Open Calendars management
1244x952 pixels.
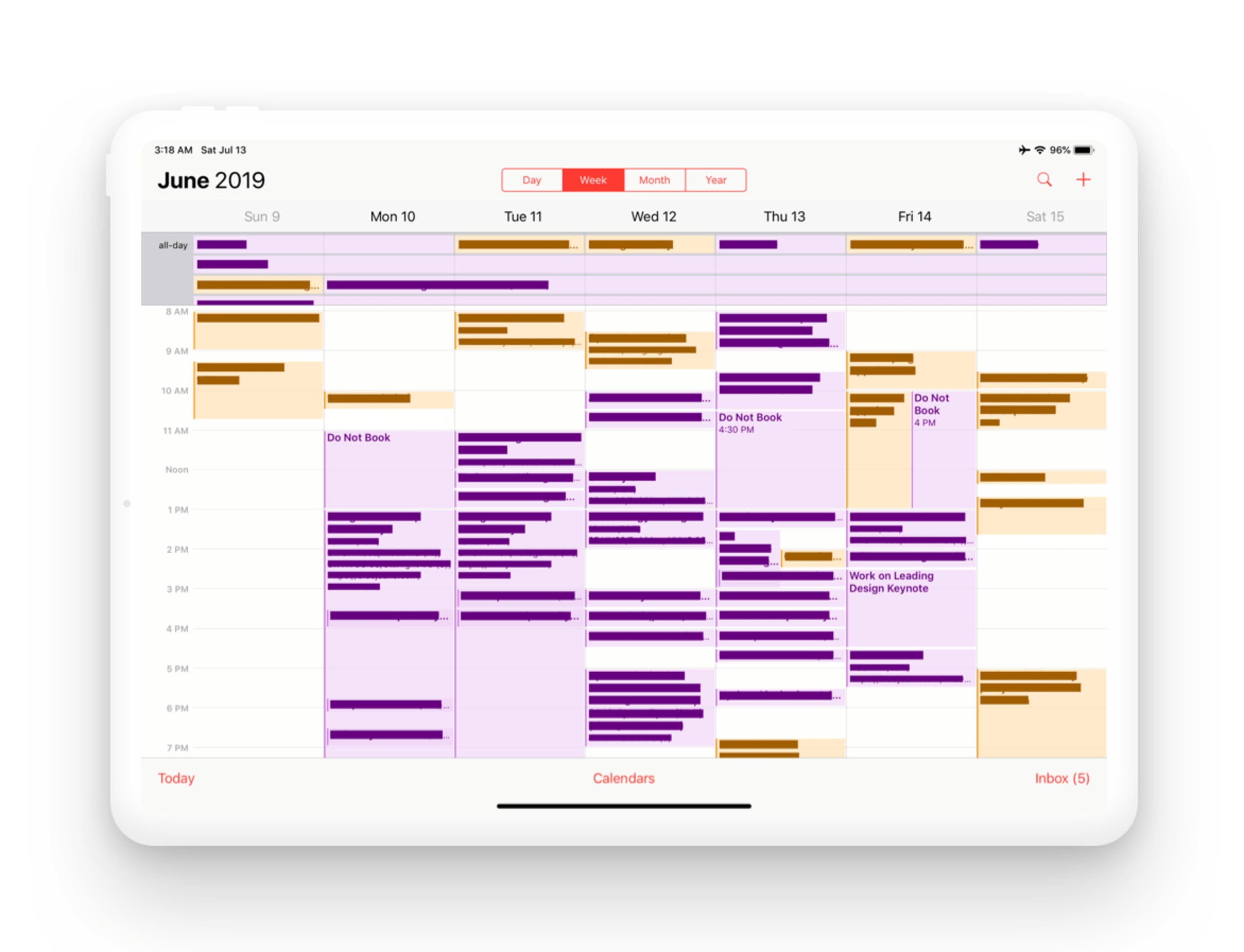[x=622, y=777]
